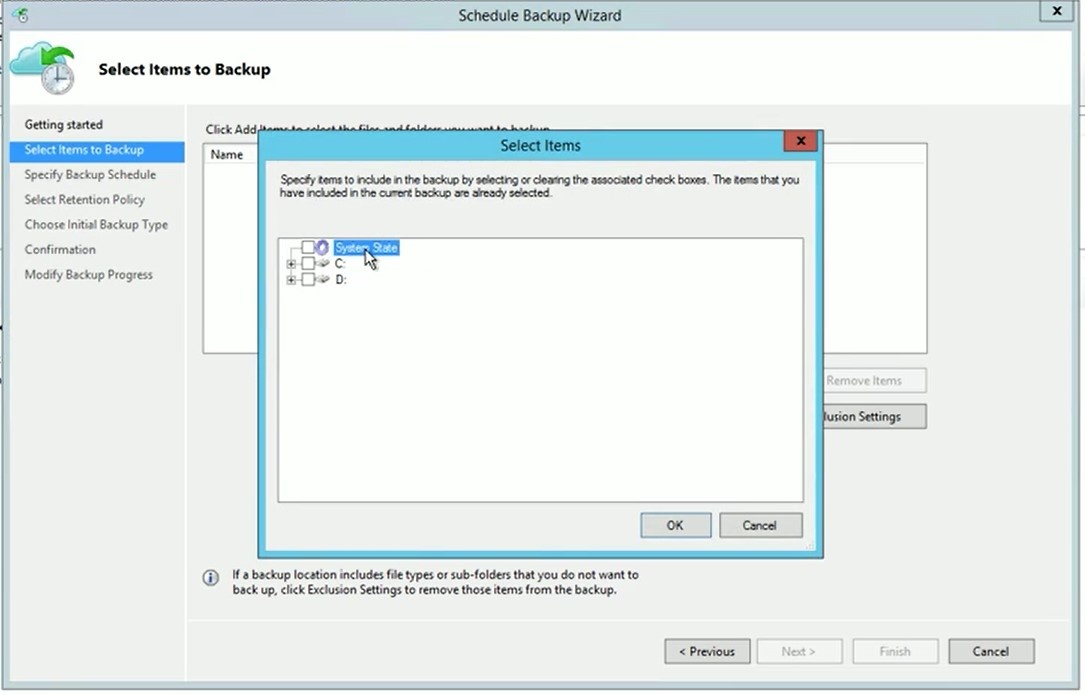Viewport: 1085px width, 695px height.
Task: Click the title bar app icon
Action: (19, 15)
